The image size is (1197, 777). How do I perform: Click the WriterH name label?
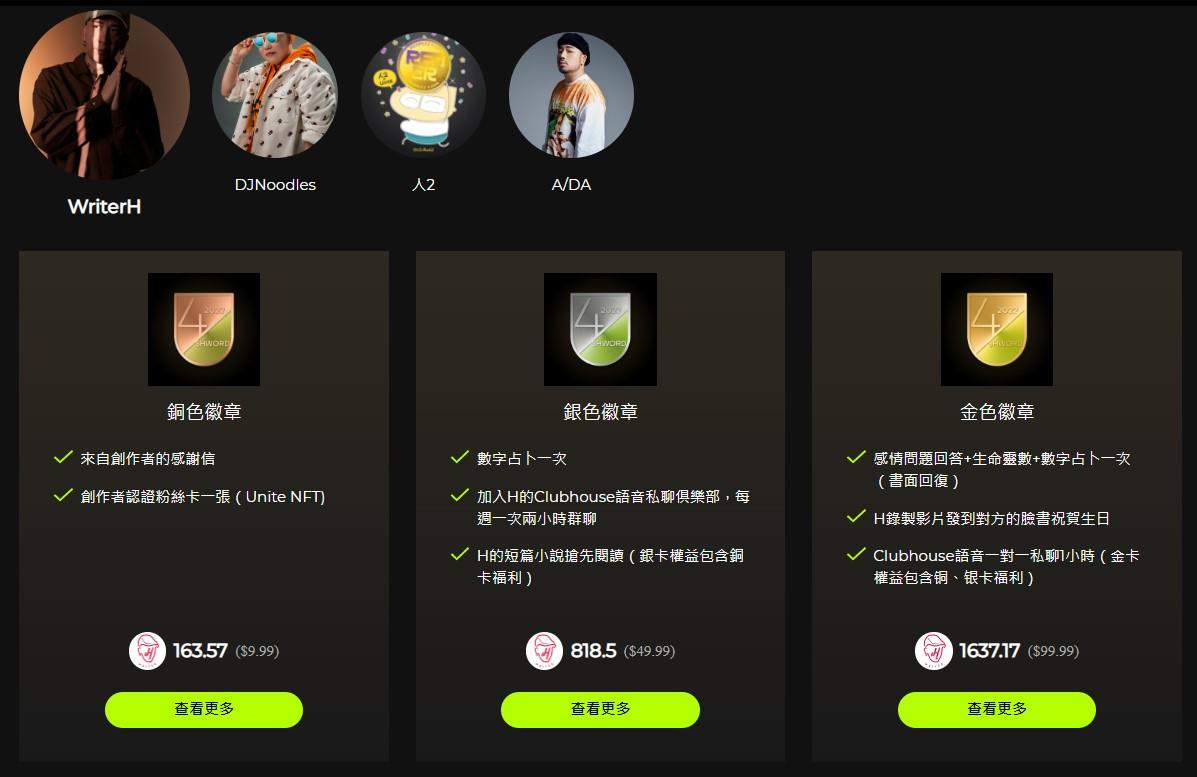tap(104, 207)
